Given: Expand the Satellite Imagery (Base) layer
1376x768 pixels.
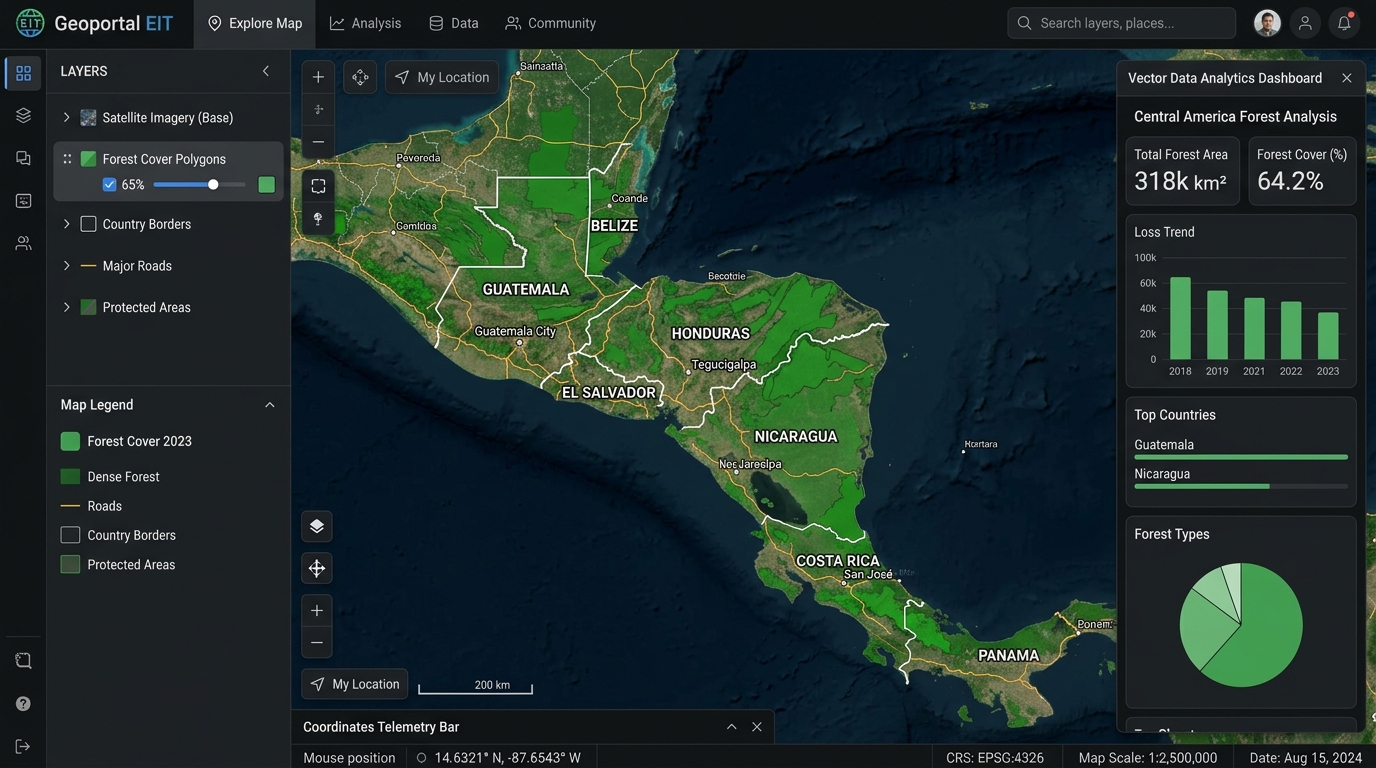Looking at the screenshot, I should pyautogui.click(x=66, y=118).
